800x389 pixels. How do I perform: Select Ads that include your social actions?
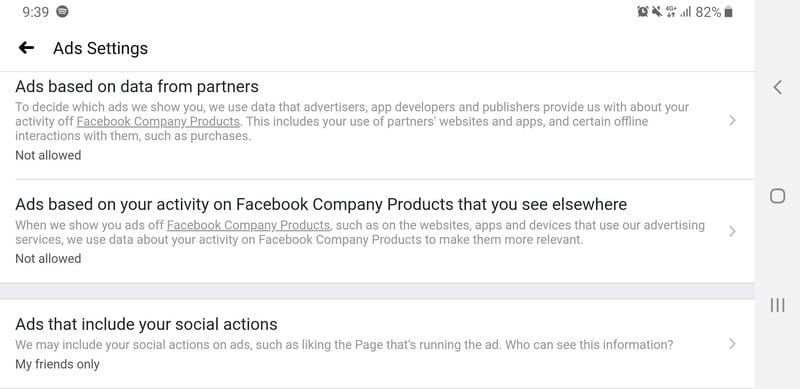coord(146,324)
